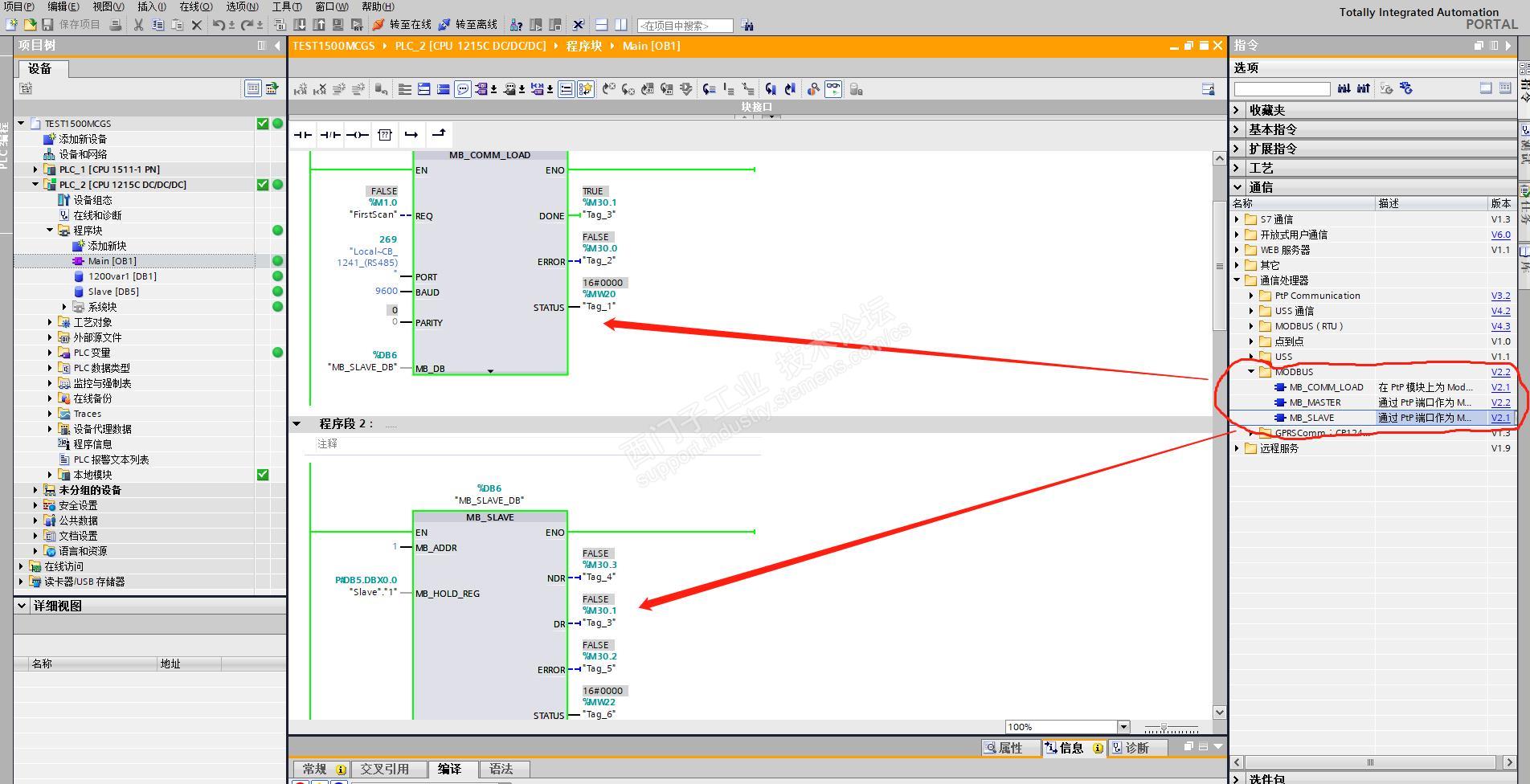Insert an output coil
Screen dimensions: 1530x784
click(357, 134)
